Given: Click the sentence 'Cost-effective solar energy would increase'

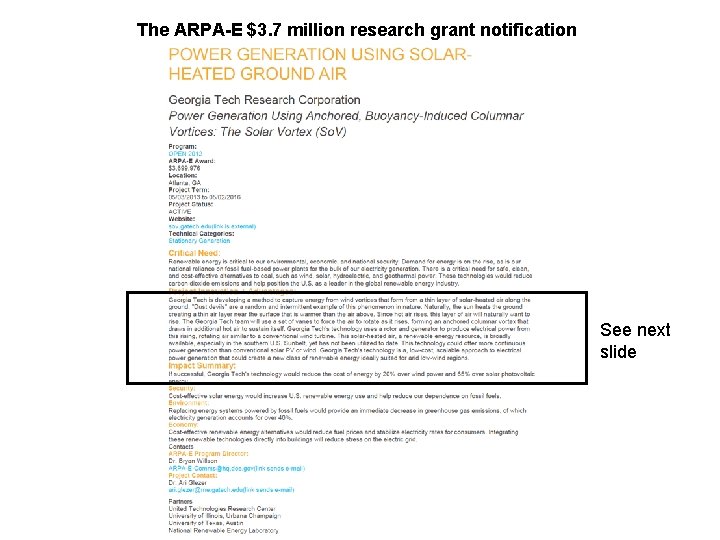Looking at the screenshot, I should coord(335,396).
